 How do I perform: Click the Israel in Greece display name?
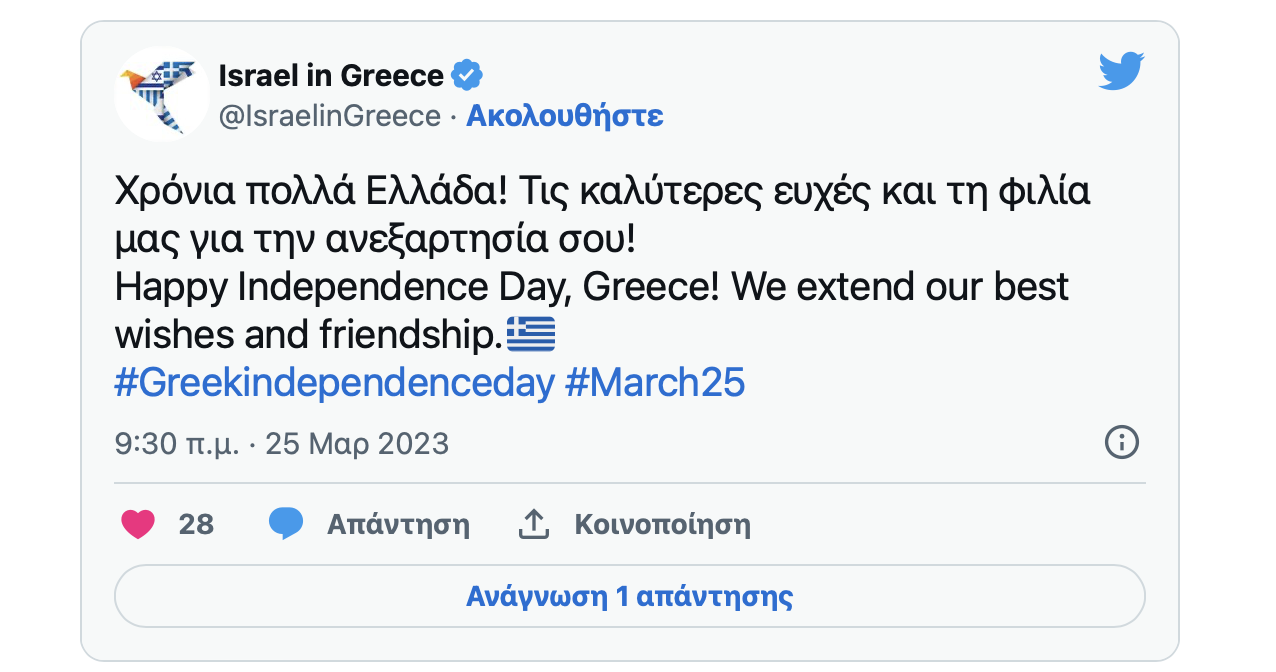coord(331,75)
